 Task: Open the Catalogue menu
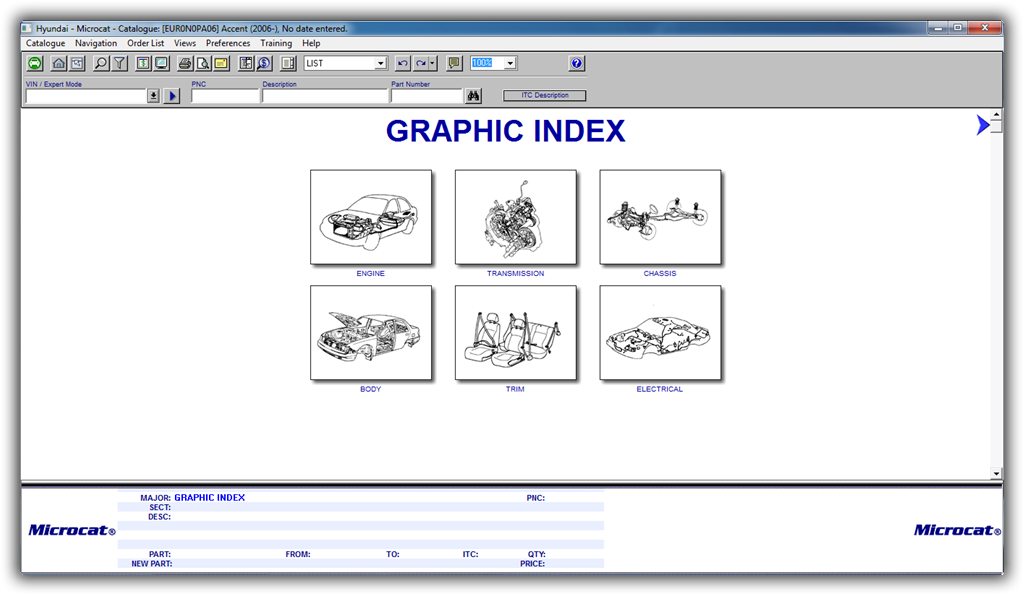tap(46, 43)
